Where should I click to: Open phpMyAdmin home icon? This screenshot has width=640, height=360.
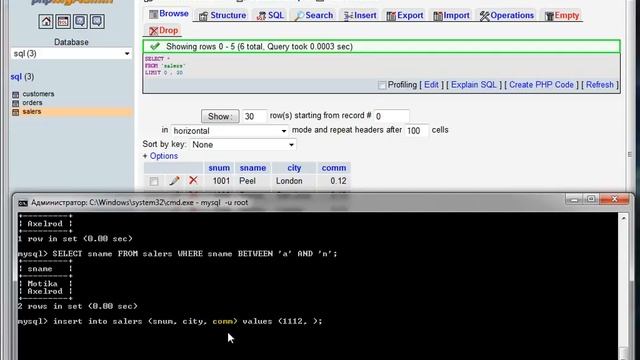(46, 21)
